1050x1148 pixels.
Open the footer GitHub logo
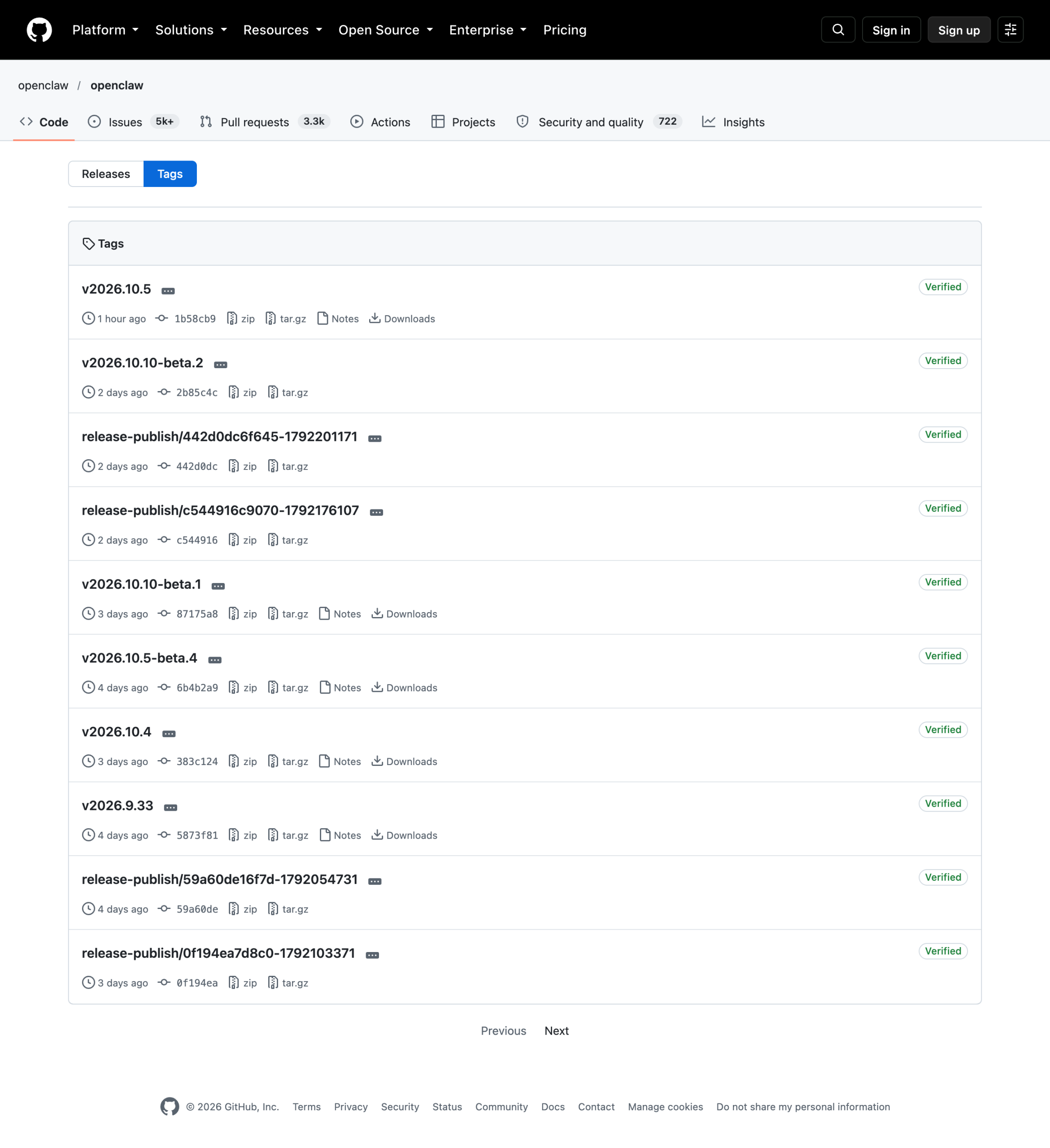170,1106
